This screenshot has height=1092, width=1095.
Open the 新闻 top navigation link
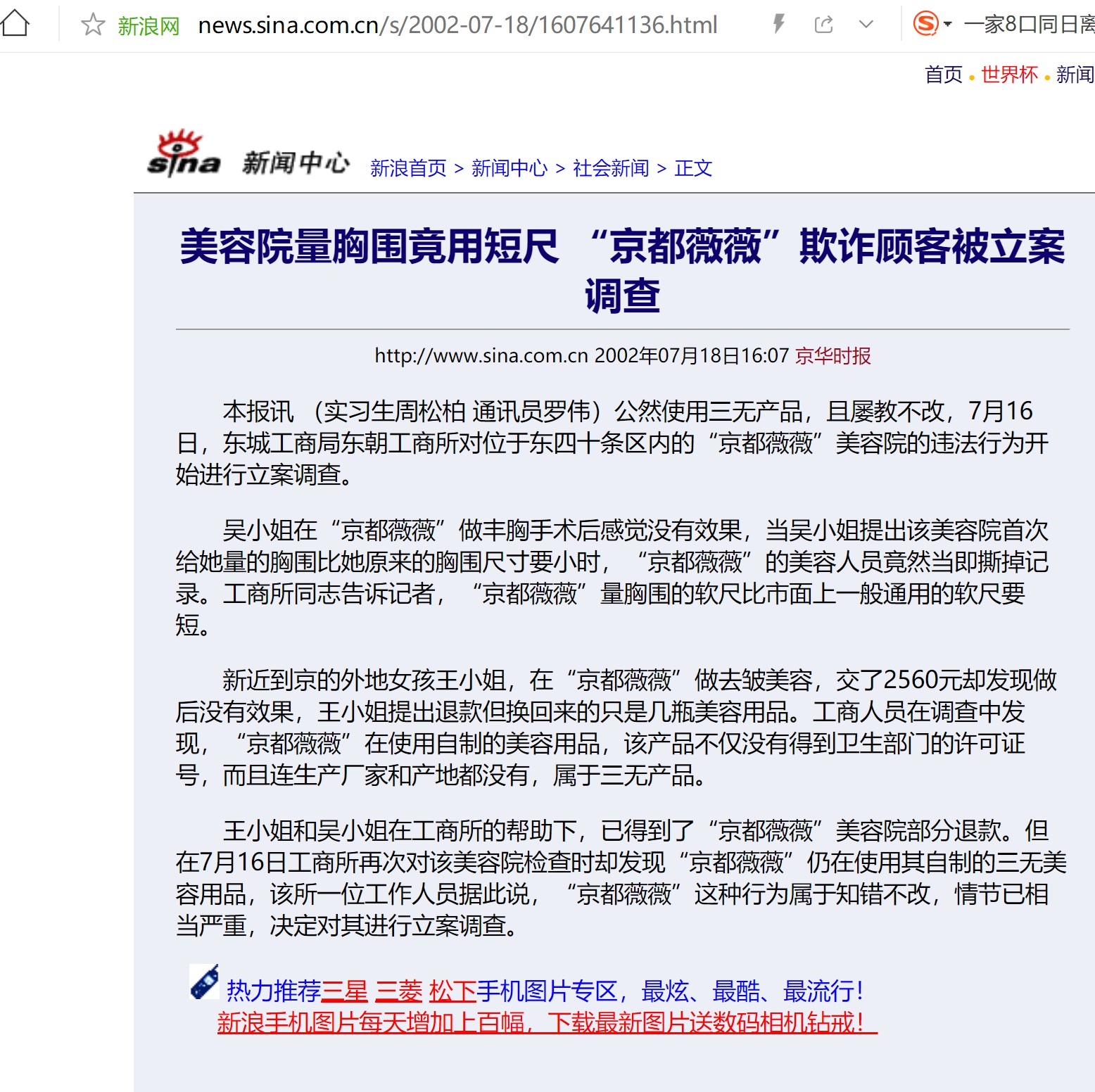1075,75
